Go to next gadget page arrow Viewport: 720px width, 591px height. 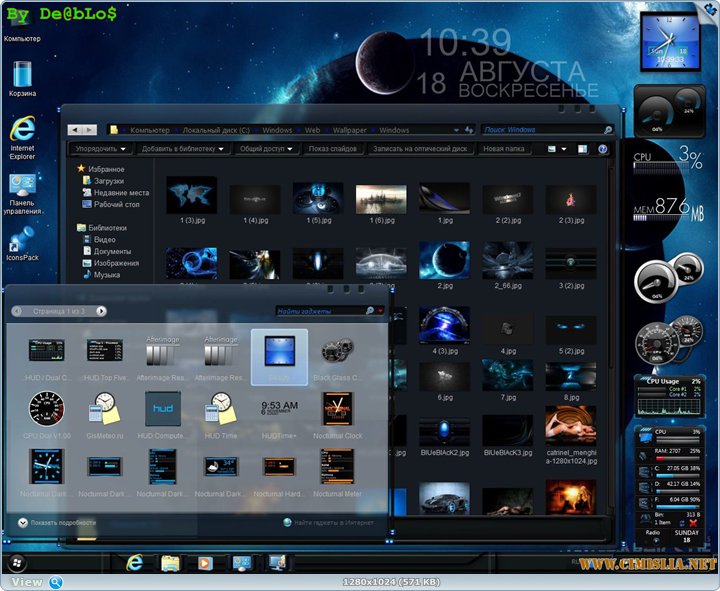101,311
